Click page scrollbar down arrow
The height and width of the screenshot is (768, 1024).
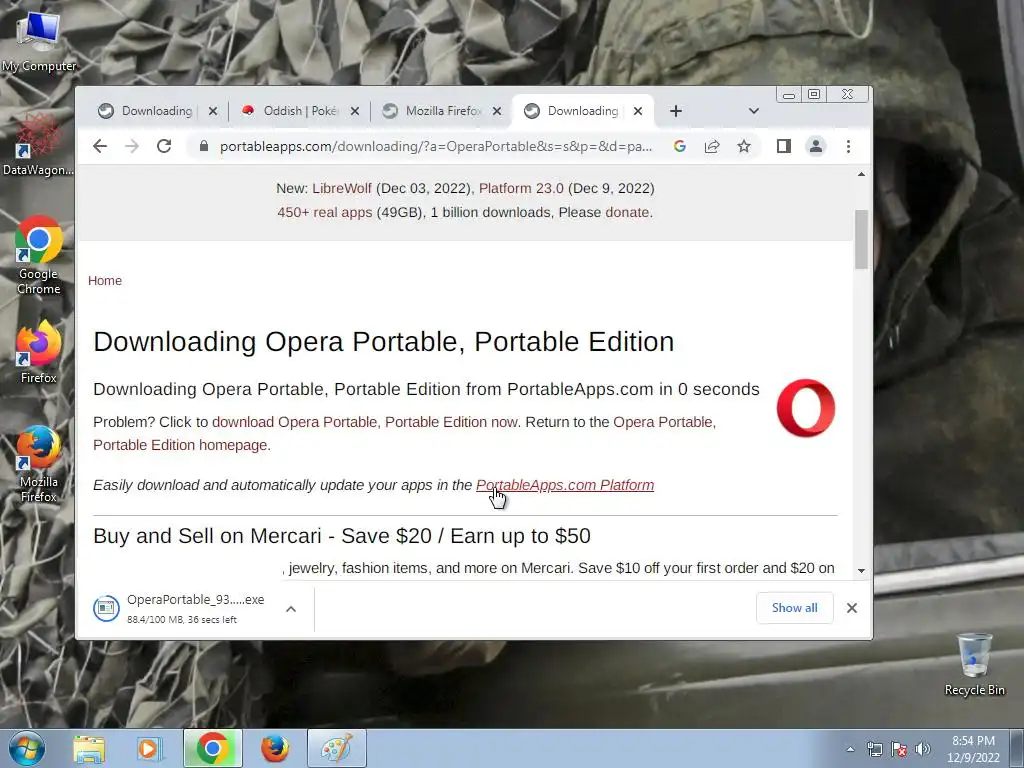coord(861,571)
